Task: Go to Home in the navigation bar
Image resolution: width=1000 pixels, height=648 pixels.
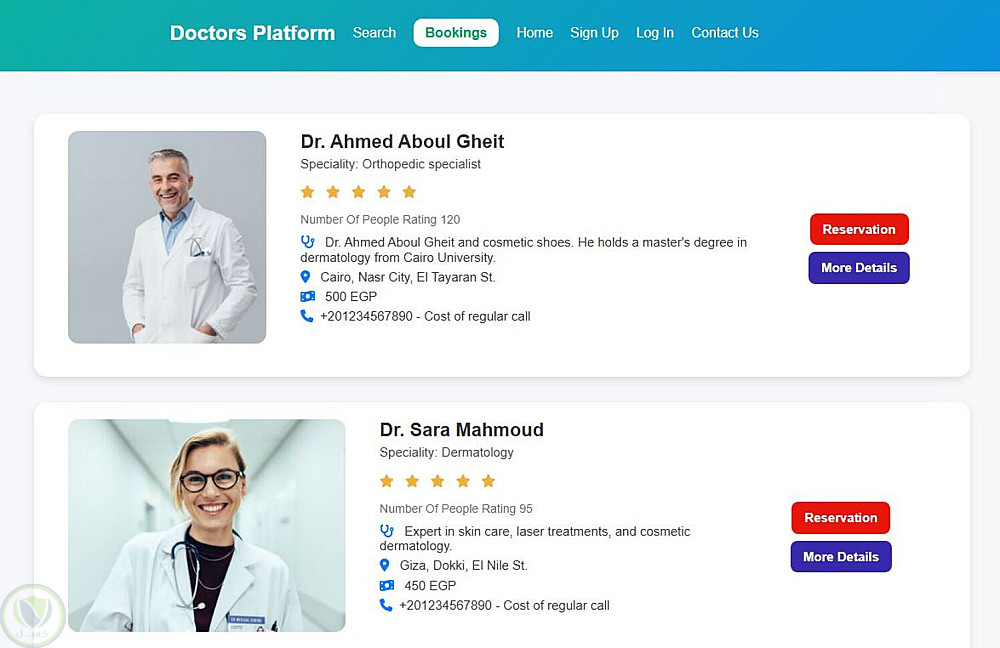Action: (x=534, y=33)
